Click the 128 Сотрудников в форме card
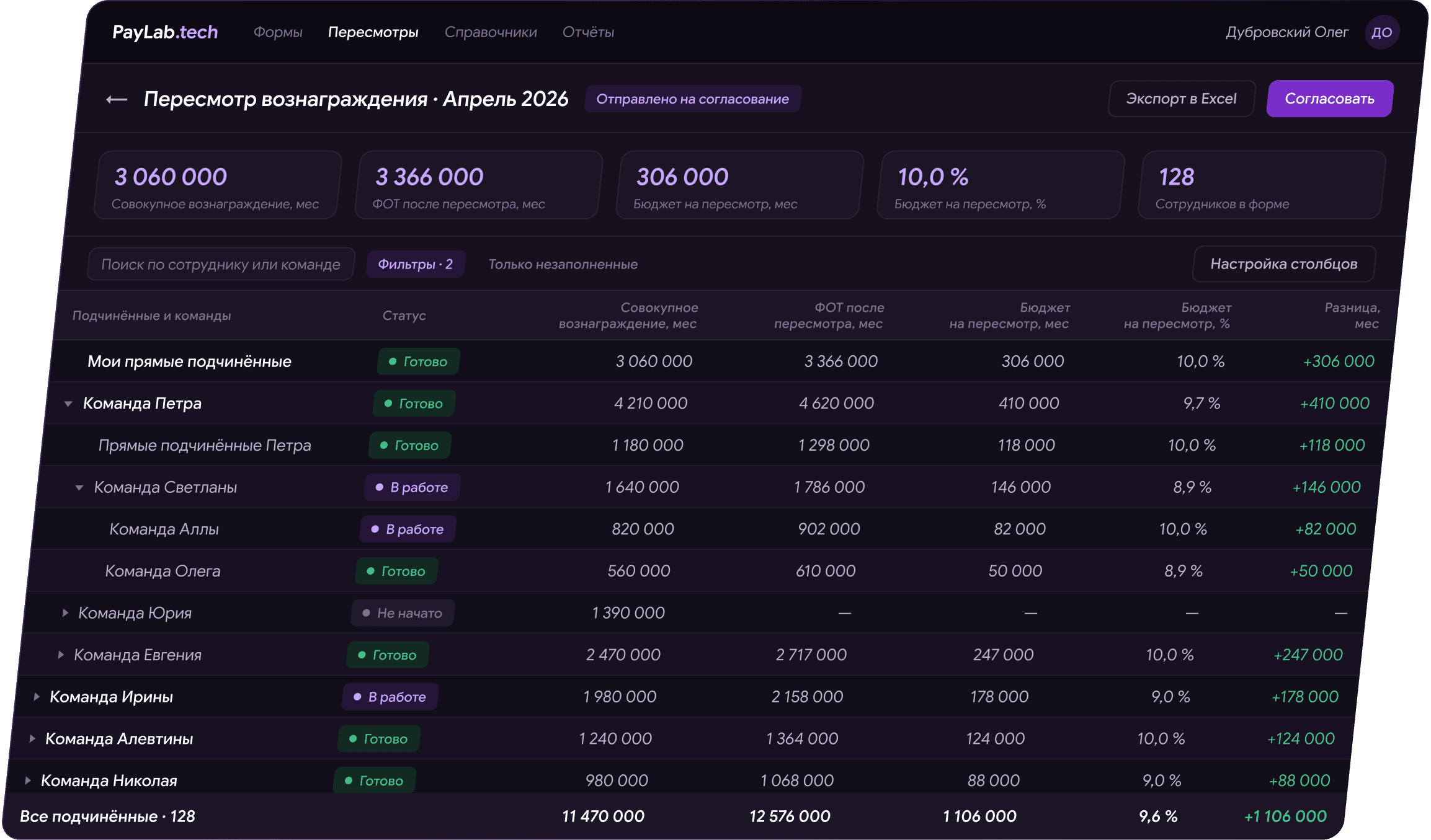The width and height of the screenshot is (1431, 840). [1261, 185]
